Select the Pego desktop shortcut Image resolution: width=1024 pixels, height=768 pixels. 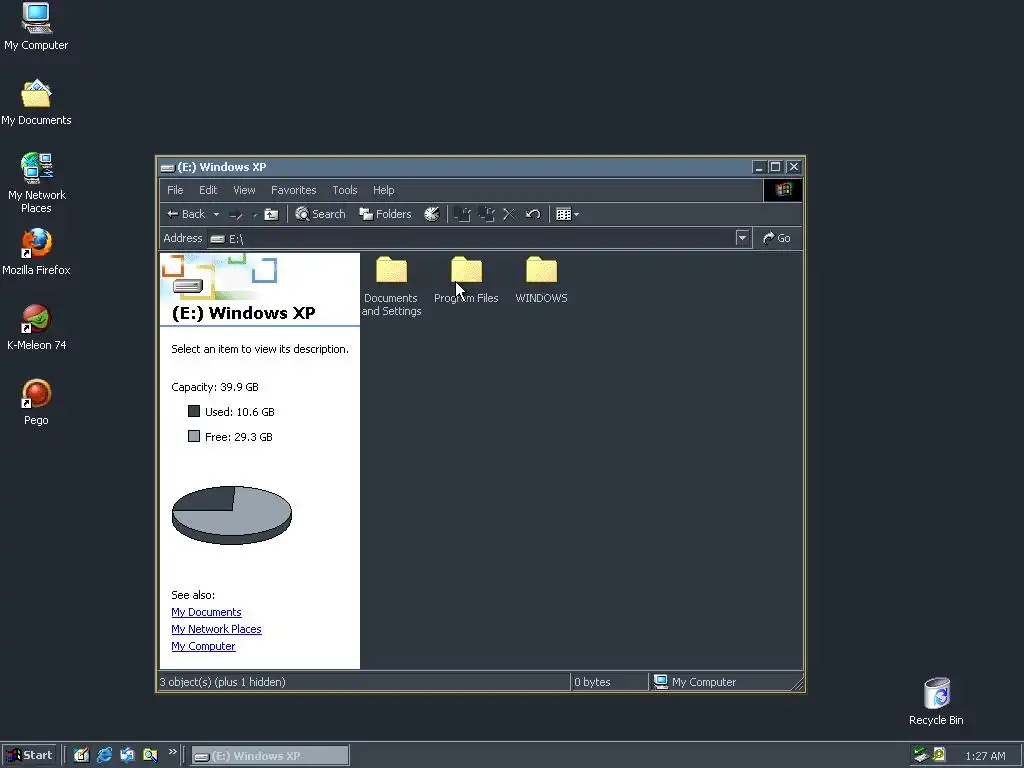[36, 402]
